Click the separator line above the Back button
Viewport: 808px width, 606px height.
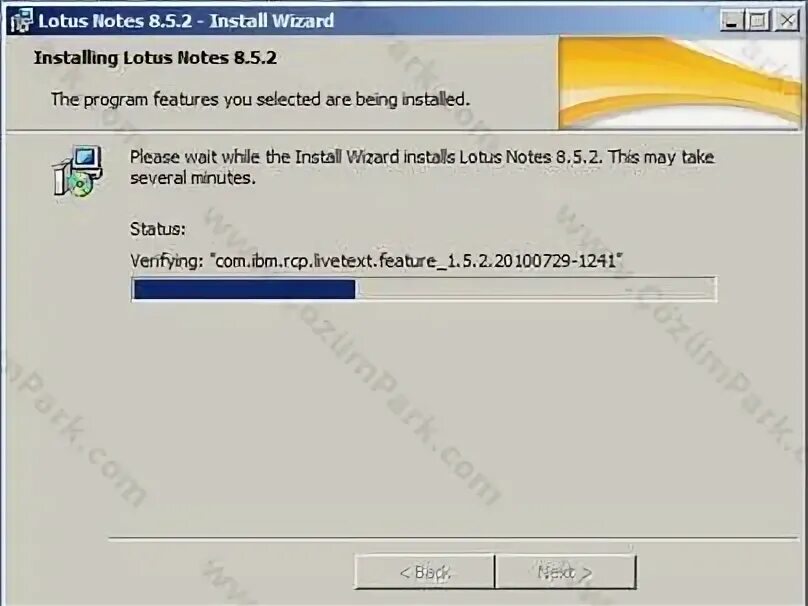453,539
